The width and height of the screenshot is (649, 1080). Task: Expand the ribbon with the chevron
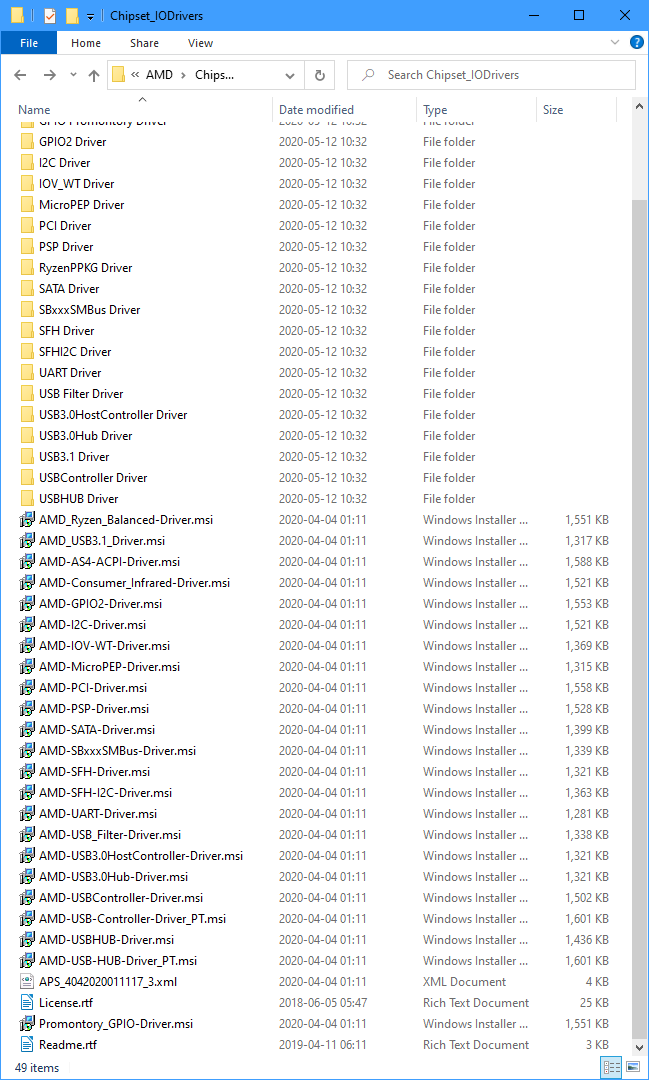point(615,43)
